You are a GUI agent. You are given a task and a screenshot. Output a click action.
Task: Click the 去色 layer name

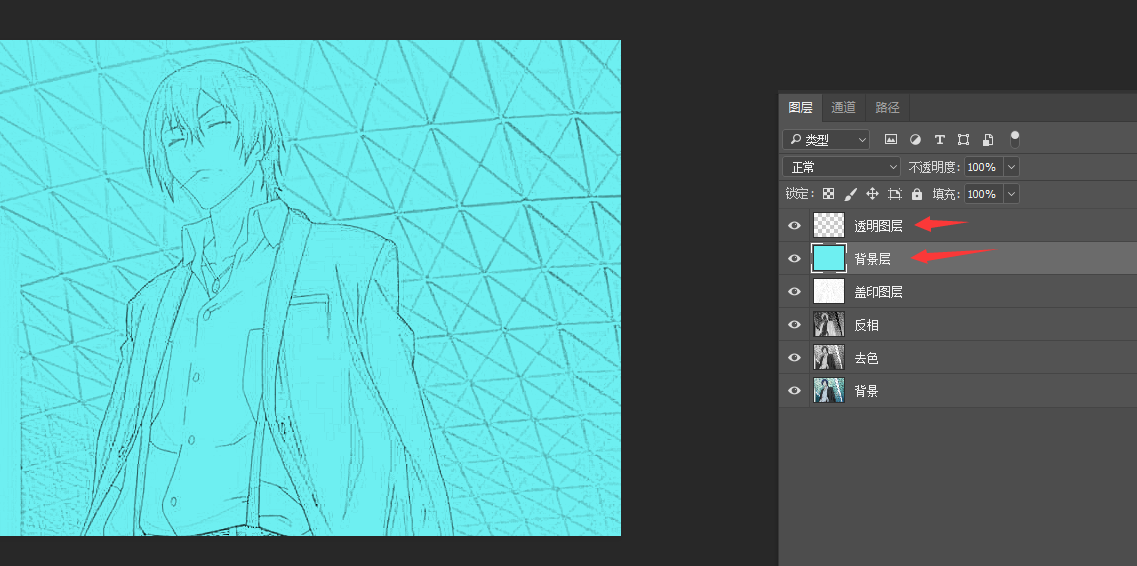867,358
